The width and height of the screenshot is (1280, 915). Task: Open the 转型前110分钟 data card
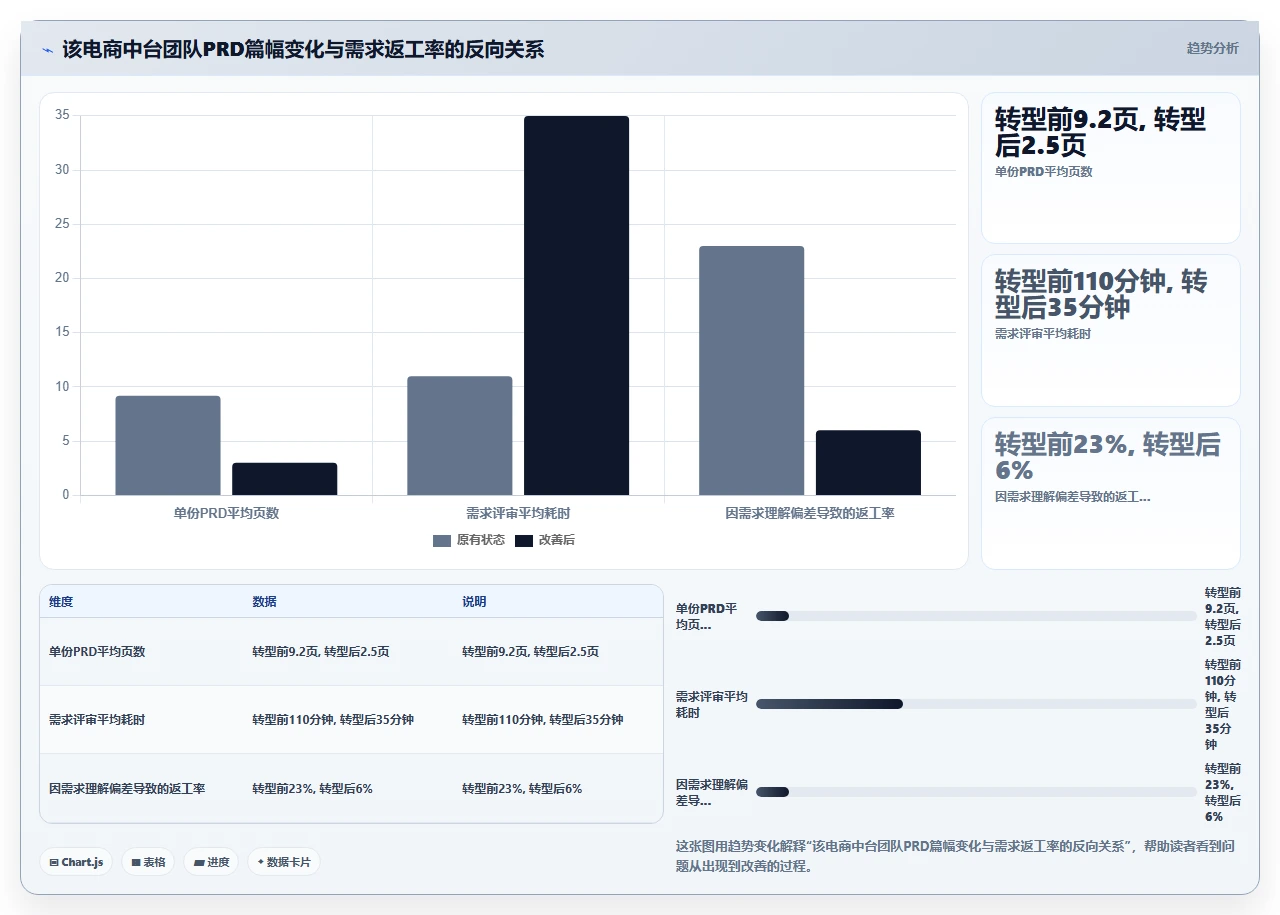click(1110, 330)
